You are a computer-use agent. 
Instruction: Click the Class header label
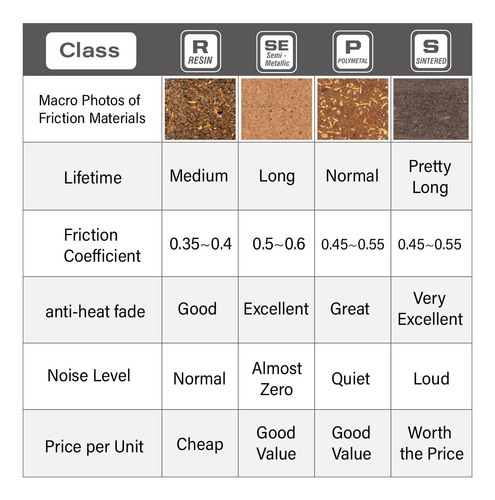91,51
